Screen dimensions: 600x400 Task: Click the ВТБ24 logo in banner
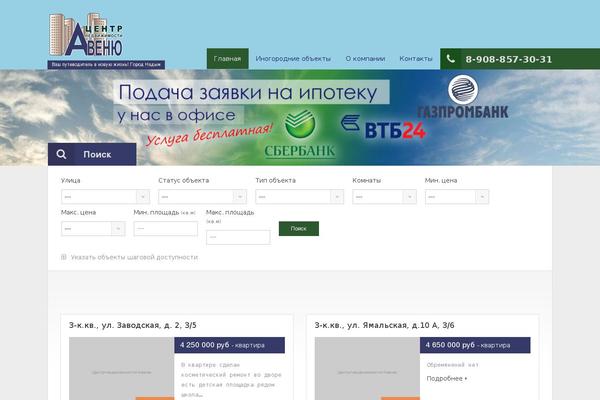pyautogui.click(x=383, y=128)
